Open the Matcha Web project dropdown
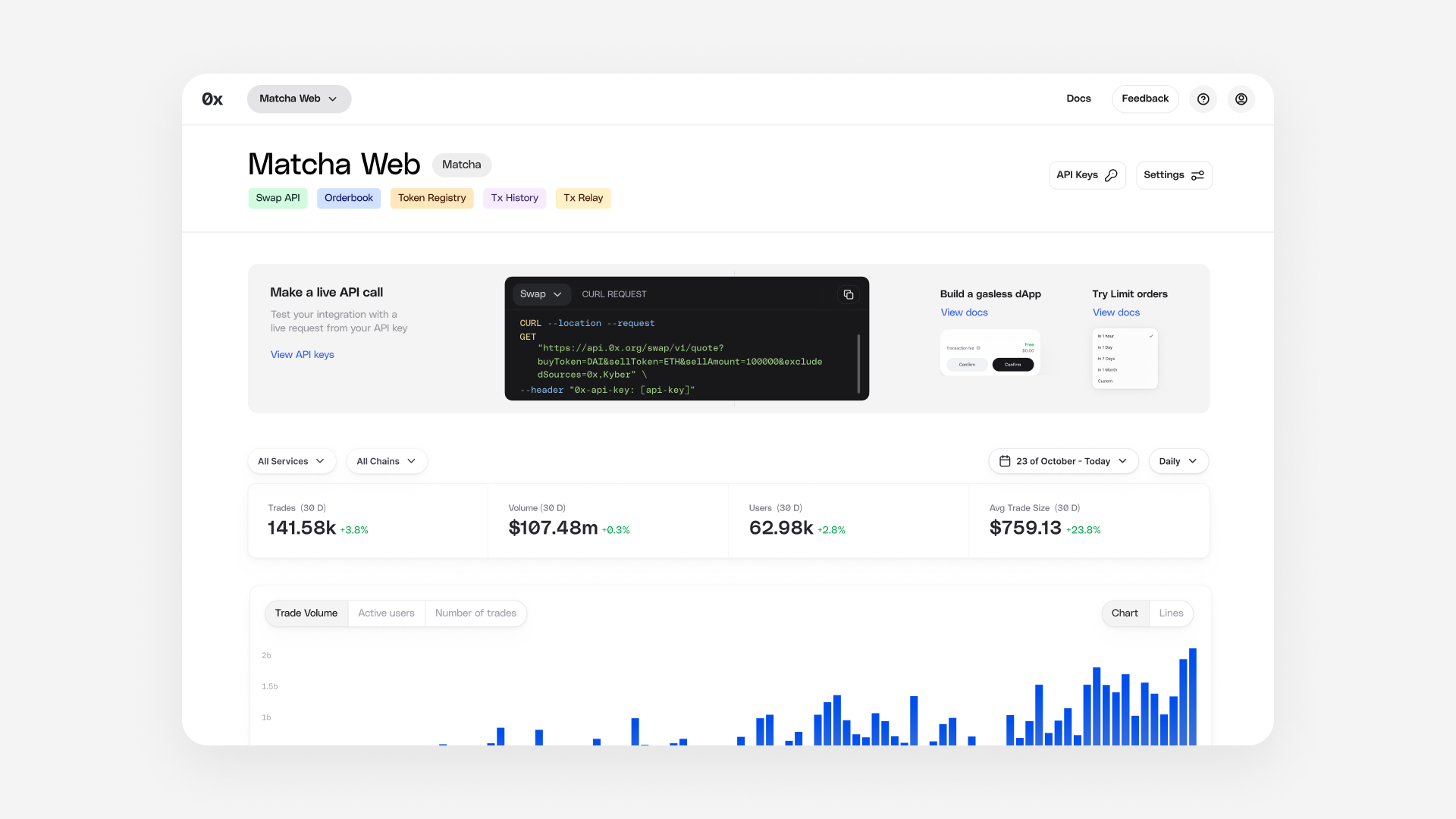 (298, 99)
